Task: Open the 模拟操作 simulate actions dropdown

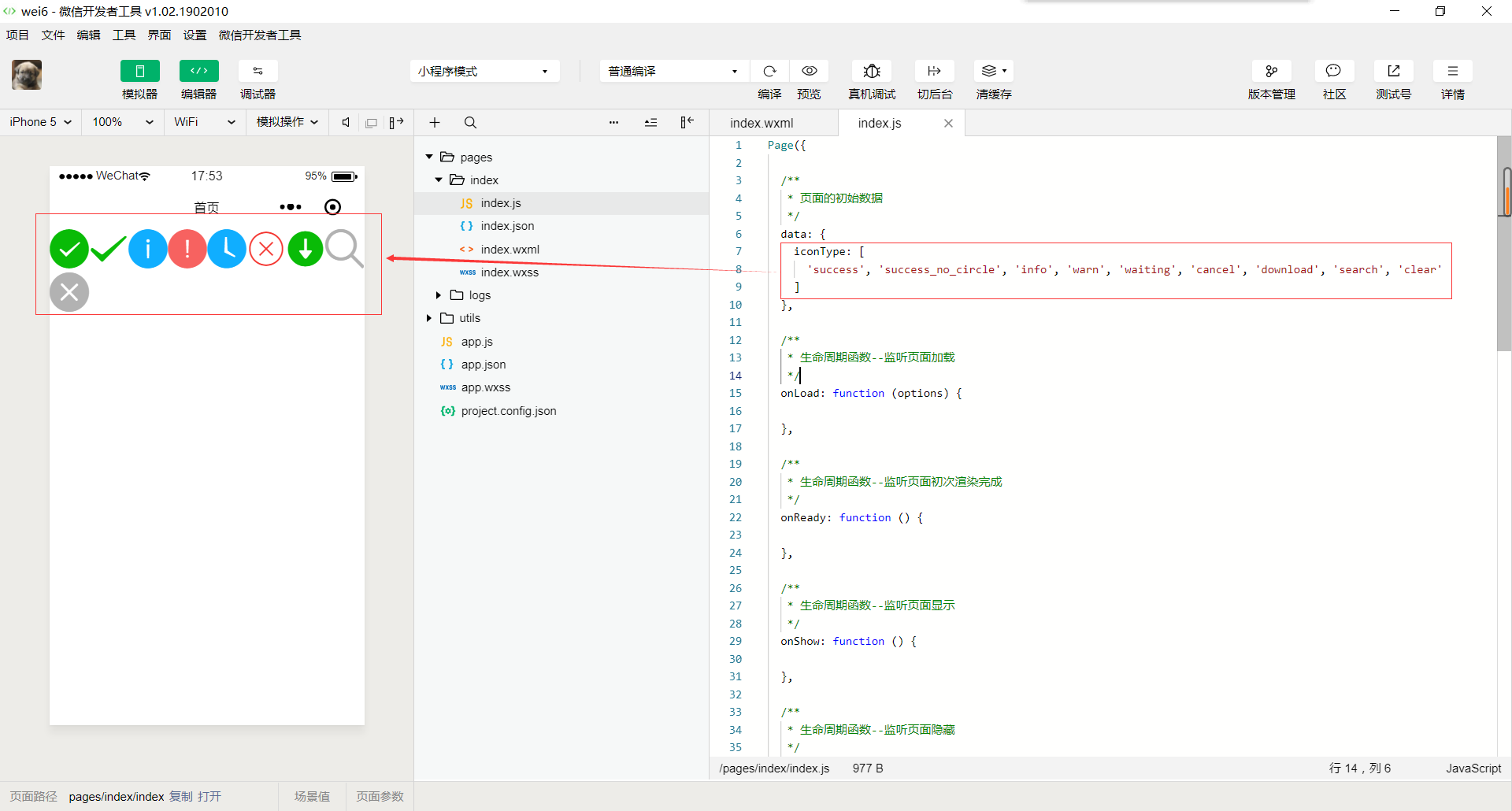Action: click(x=287, y=122)
